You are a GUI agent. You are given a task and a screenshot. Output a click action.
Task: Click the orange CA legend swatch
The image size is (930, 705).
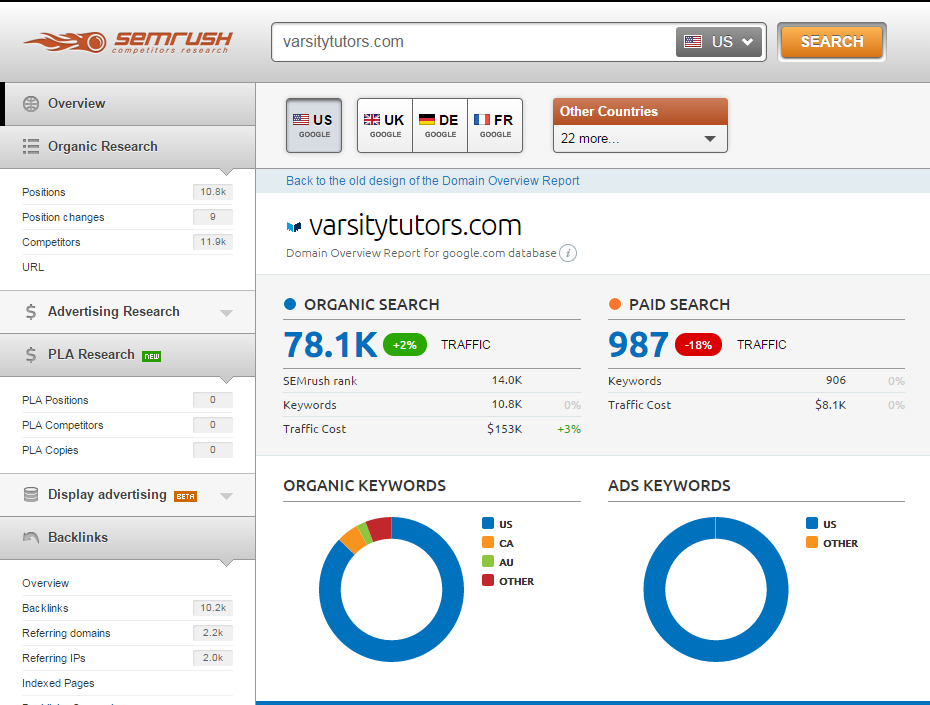pos(488,542)
